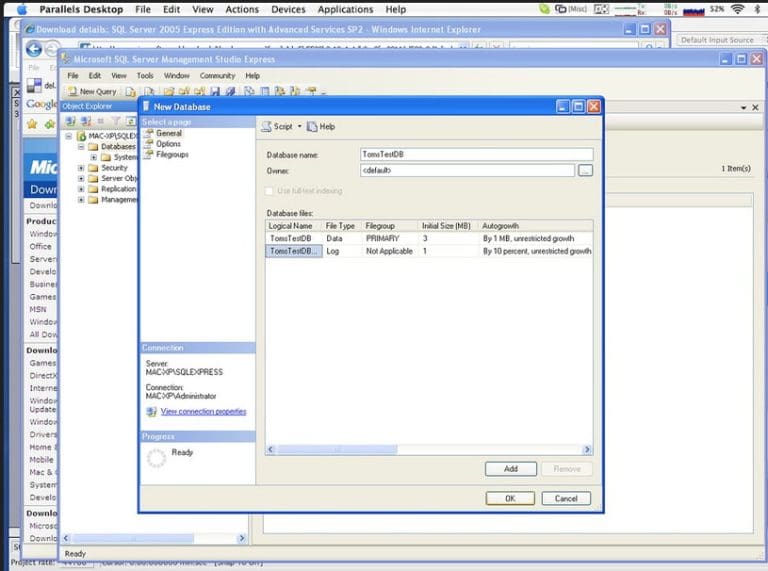Viewport: 768px width, 571px height.
Task: Open Help in the New Database dialog
Action: click(x=321, y=127)
